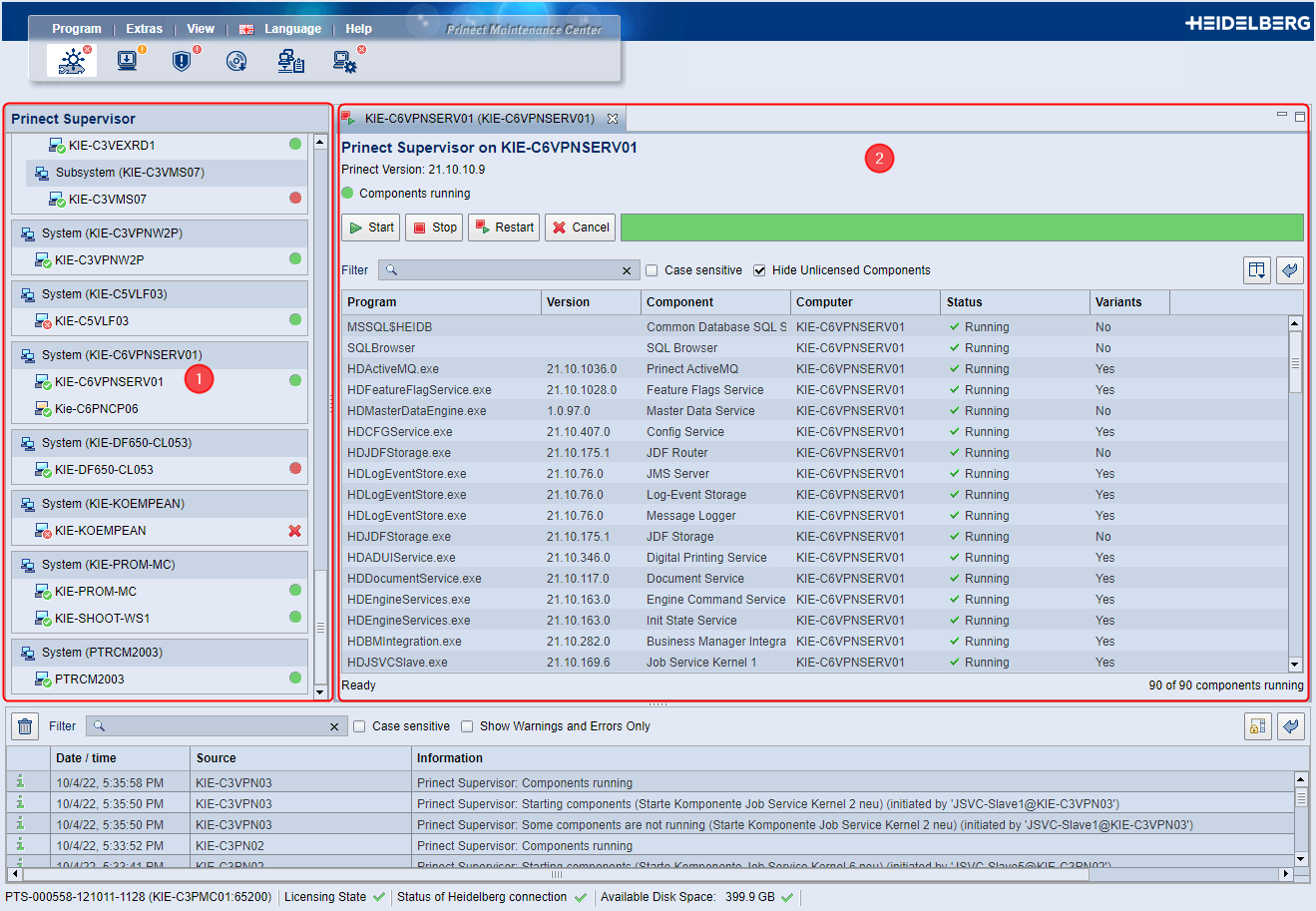Enable Case sensitive filtering for components

651,269
